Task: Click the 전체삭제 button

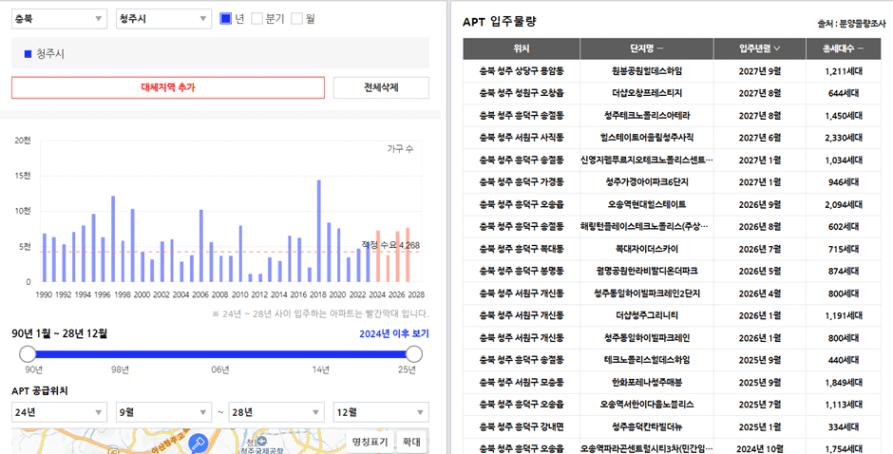Action: pyautogui.click(x=381, y=88)
